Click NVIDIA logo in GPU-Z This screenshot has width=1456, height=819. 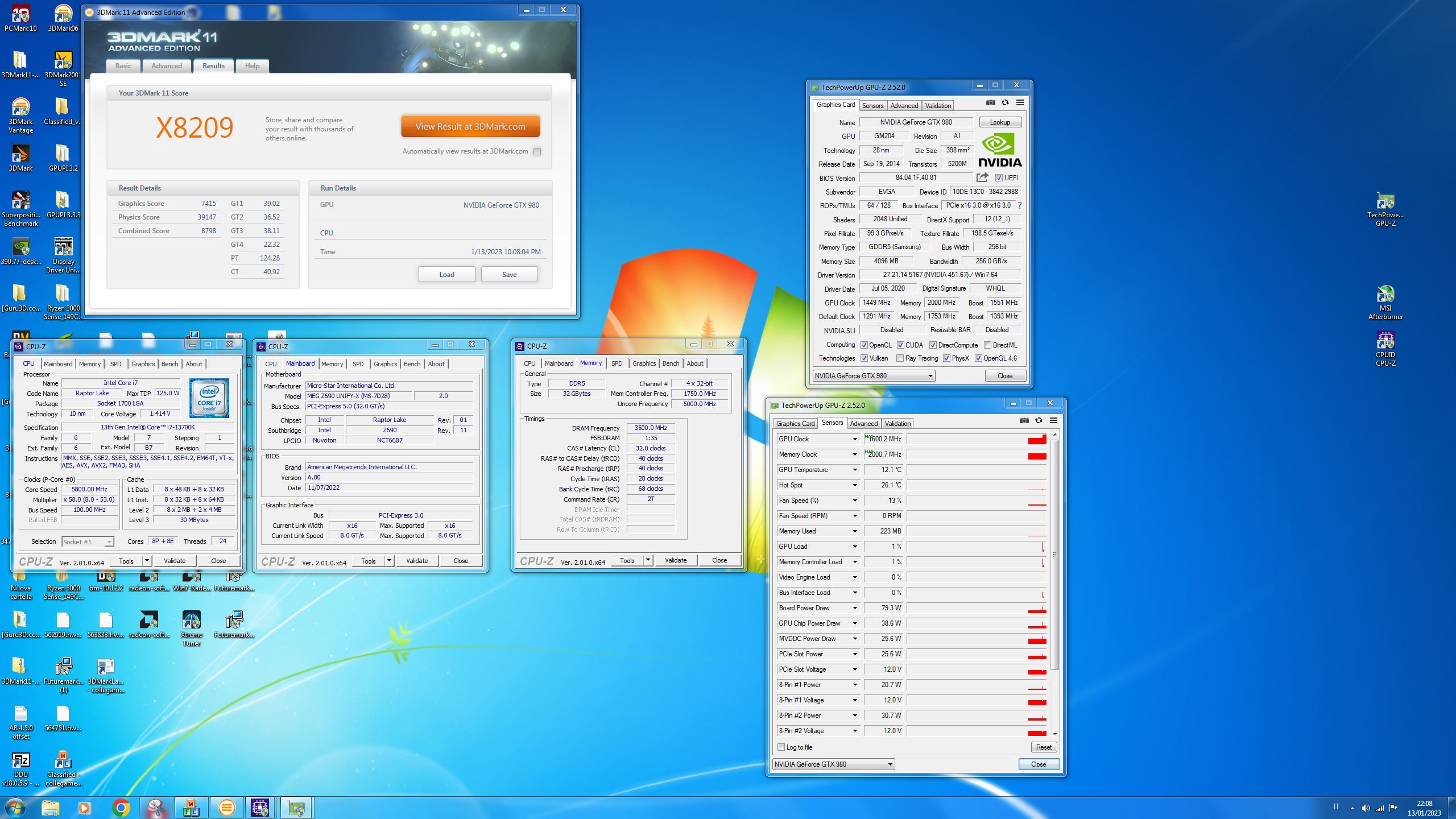(x=1000, y=150)
